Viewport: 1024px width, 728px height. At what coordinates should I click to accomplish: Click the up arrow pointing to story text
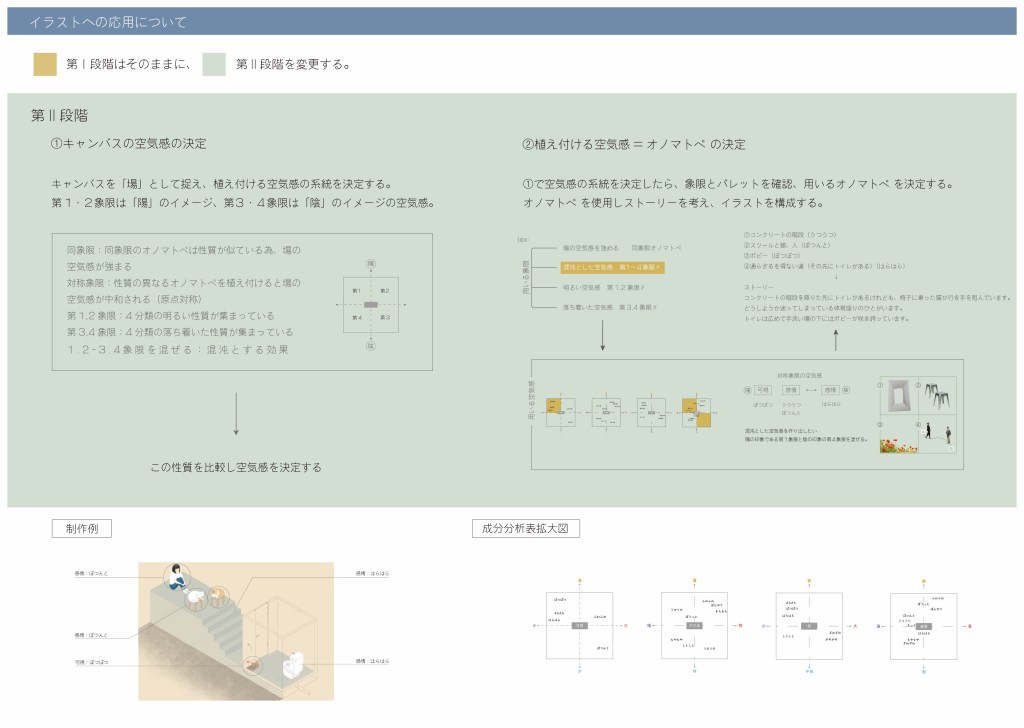click(x=835, y=339)
